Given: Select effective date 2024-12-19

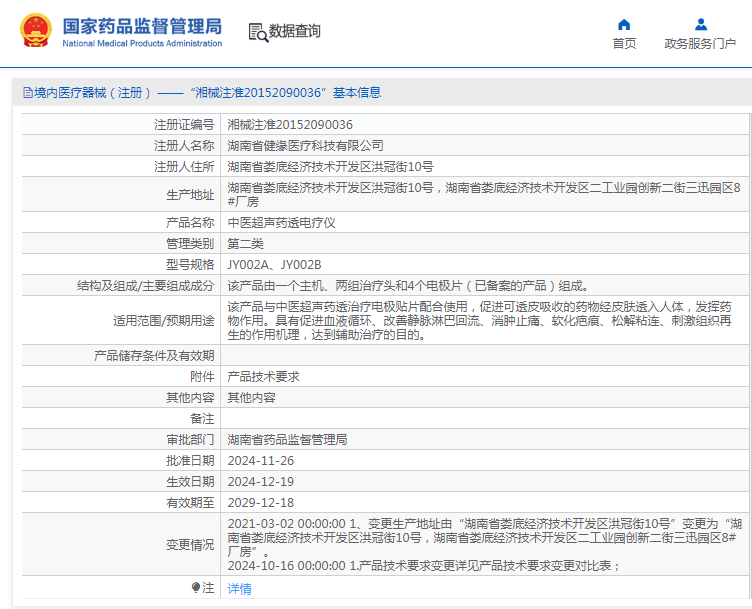Looking at the screenshot, I should 260,481.
